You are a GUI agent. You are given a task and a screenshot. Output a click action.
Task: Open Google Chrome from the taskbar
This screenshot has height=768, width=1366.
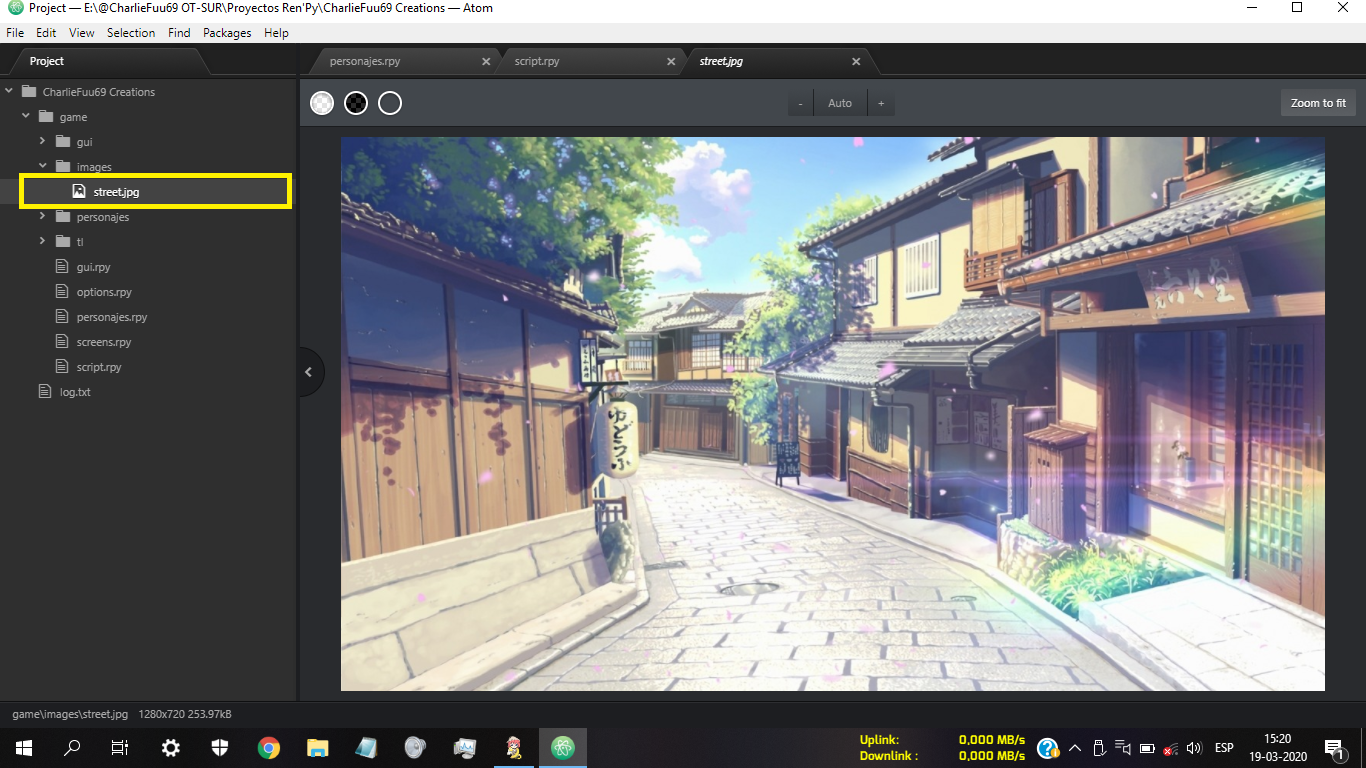click(268, 747)
